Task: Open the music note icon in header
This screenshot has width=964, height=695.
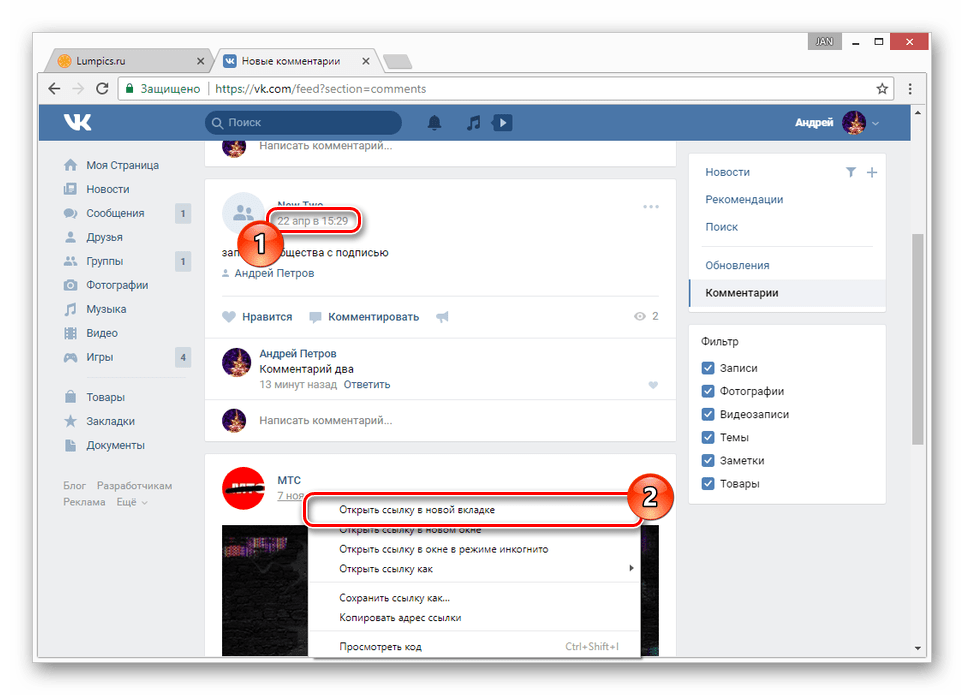Action: pyautogui.click(x=473, y=122)
